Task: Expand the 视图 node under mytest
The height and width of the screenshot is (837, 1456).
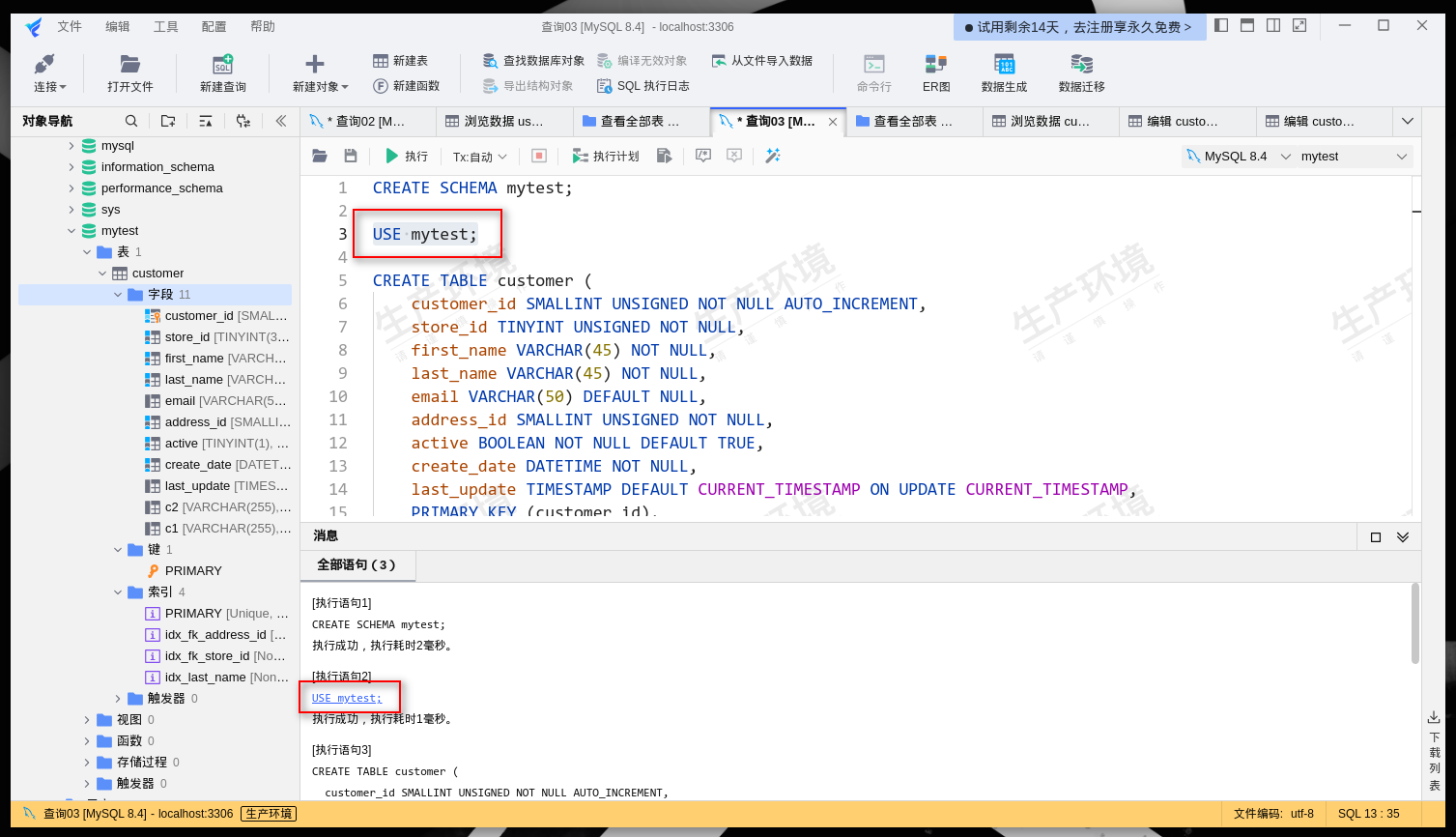Action: (x=86, y=719)
